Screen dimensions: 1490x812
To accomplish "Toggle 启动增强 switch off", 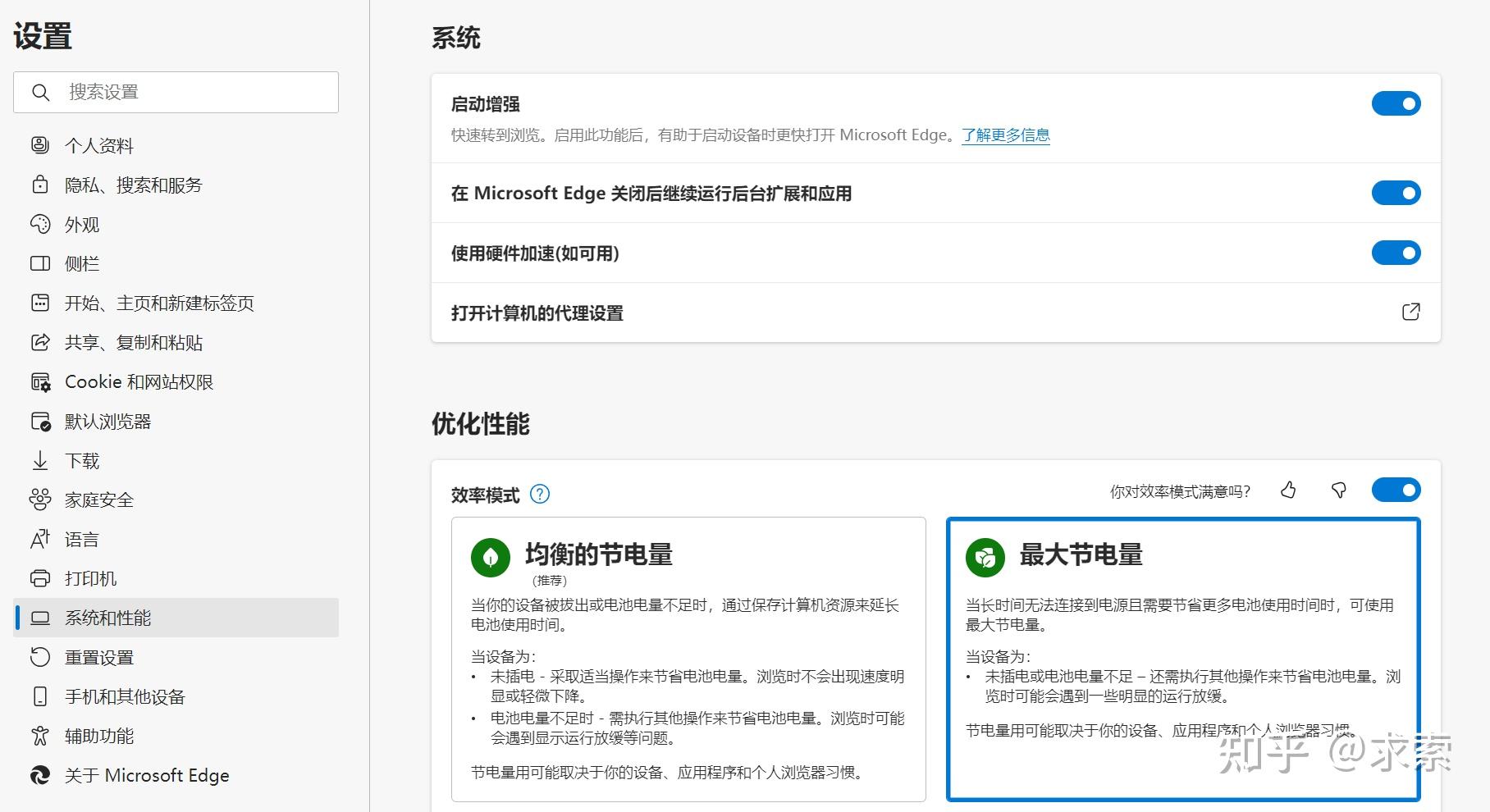I will 1396,103.
